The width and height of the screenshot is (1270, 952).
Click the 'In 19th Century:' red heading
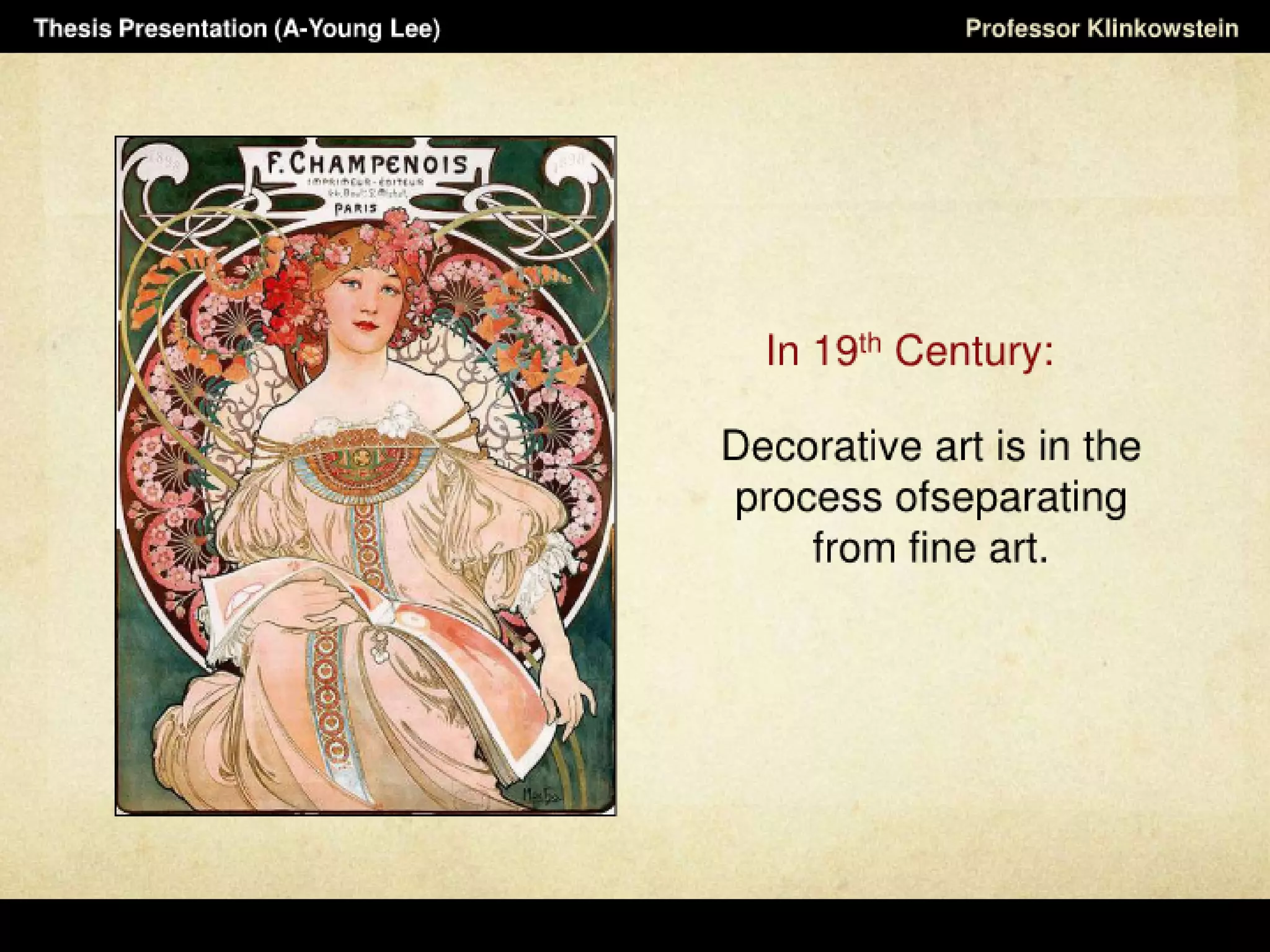[x=910, y=351]
